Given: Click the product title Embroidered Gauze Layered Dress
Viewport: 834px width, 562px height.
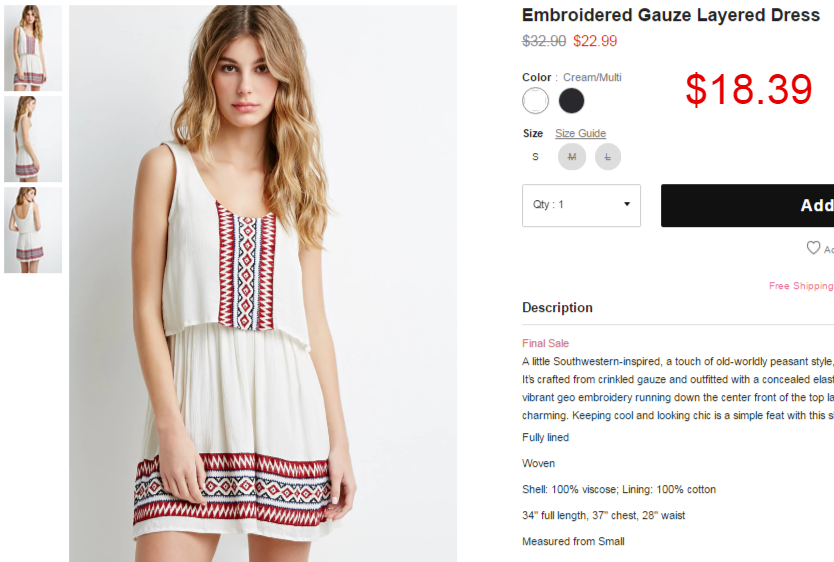Looking at the screenshot, I should [x=671, y=15].
